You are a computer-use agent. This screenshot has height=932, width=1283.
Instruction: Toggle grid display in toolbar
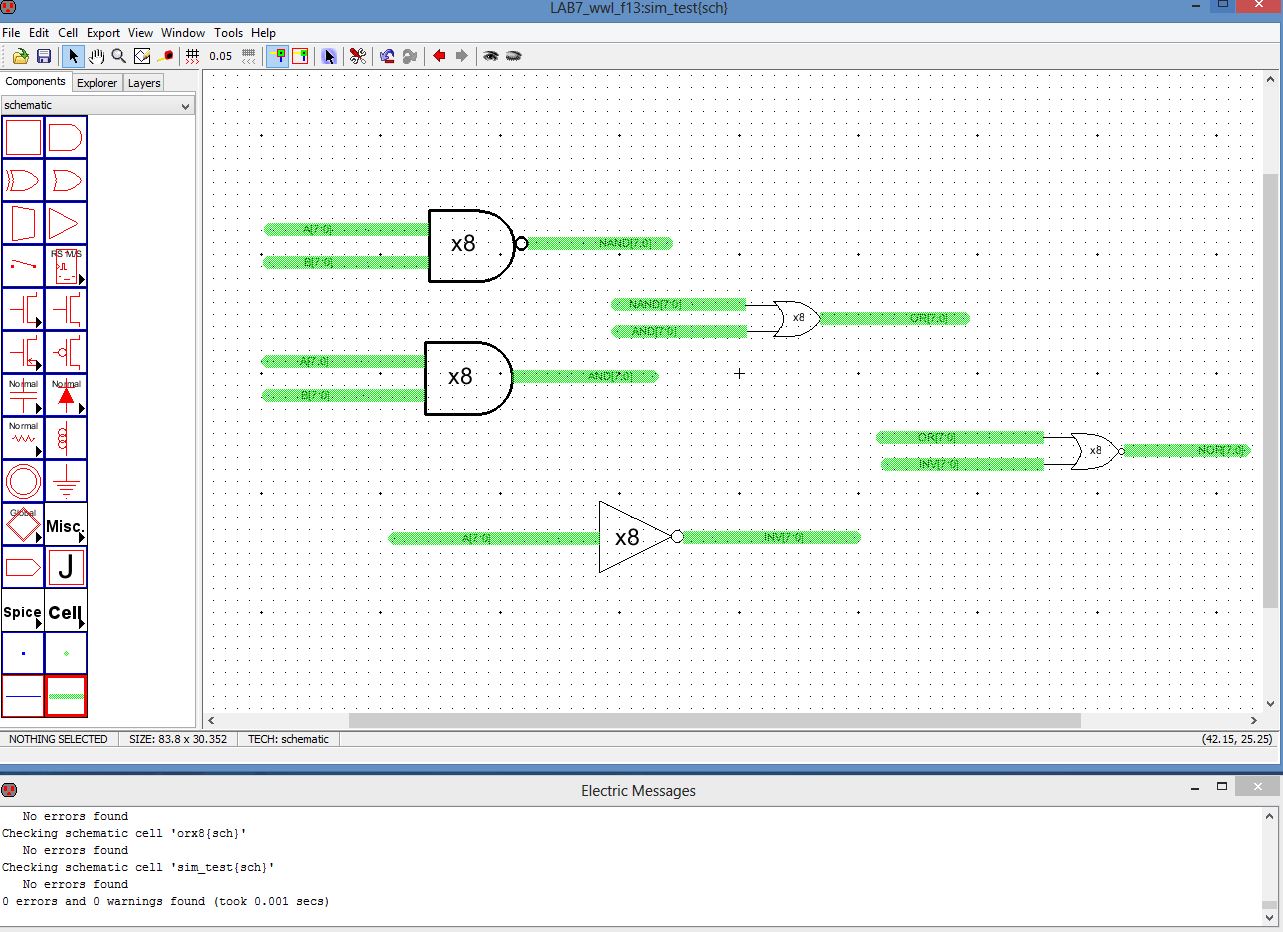(x=193, y=56)
